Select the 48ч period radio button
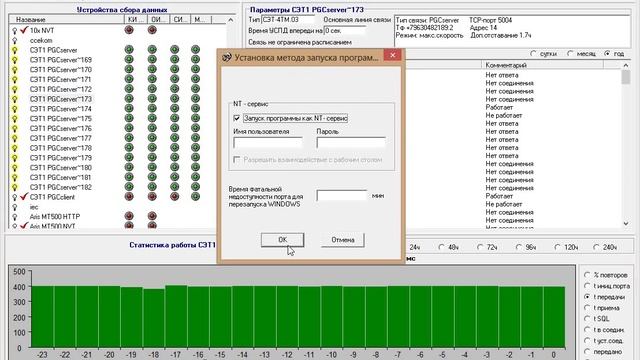 441,247
